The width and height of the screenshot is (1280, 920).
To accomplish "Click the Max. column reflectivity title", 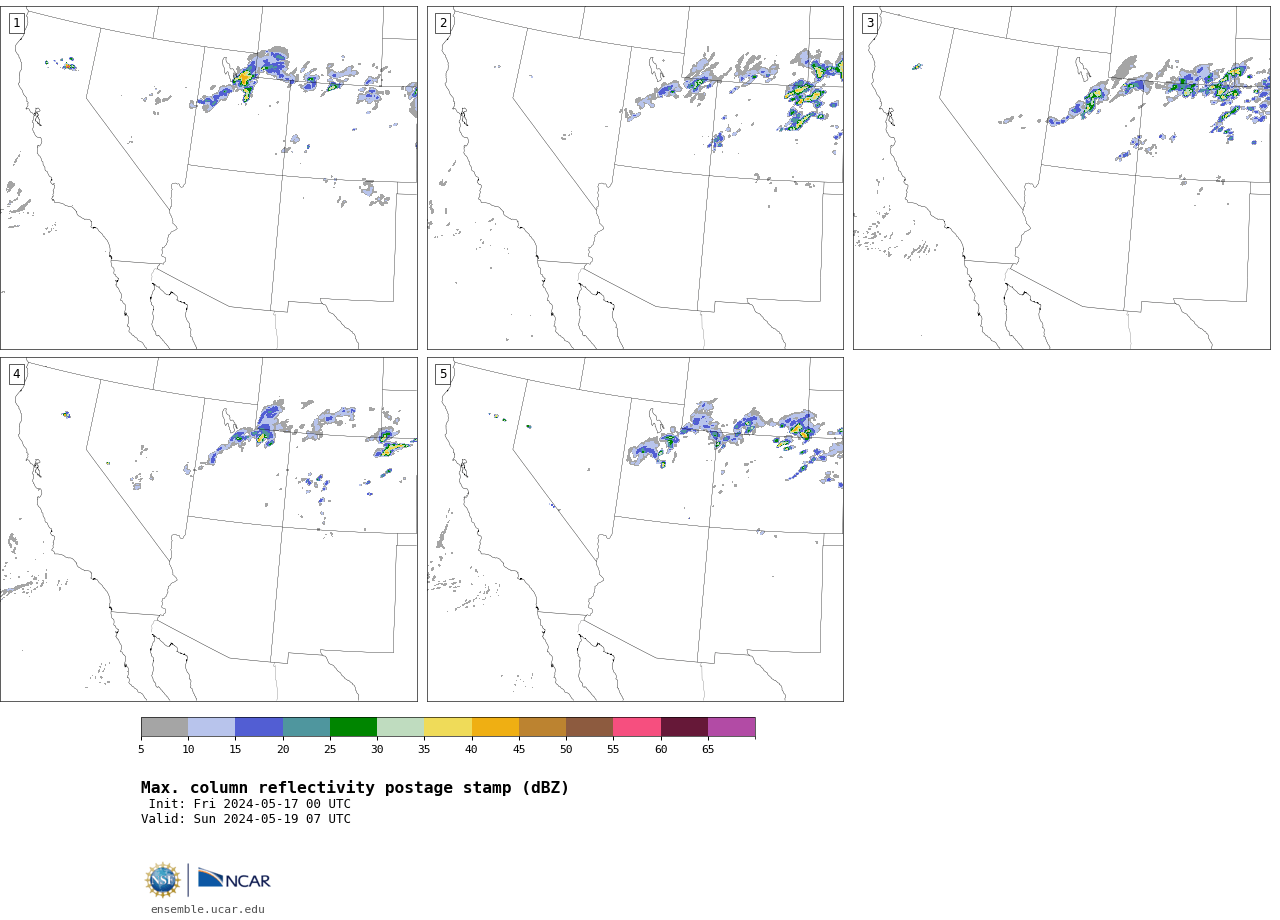I will (x=355, y=788).
